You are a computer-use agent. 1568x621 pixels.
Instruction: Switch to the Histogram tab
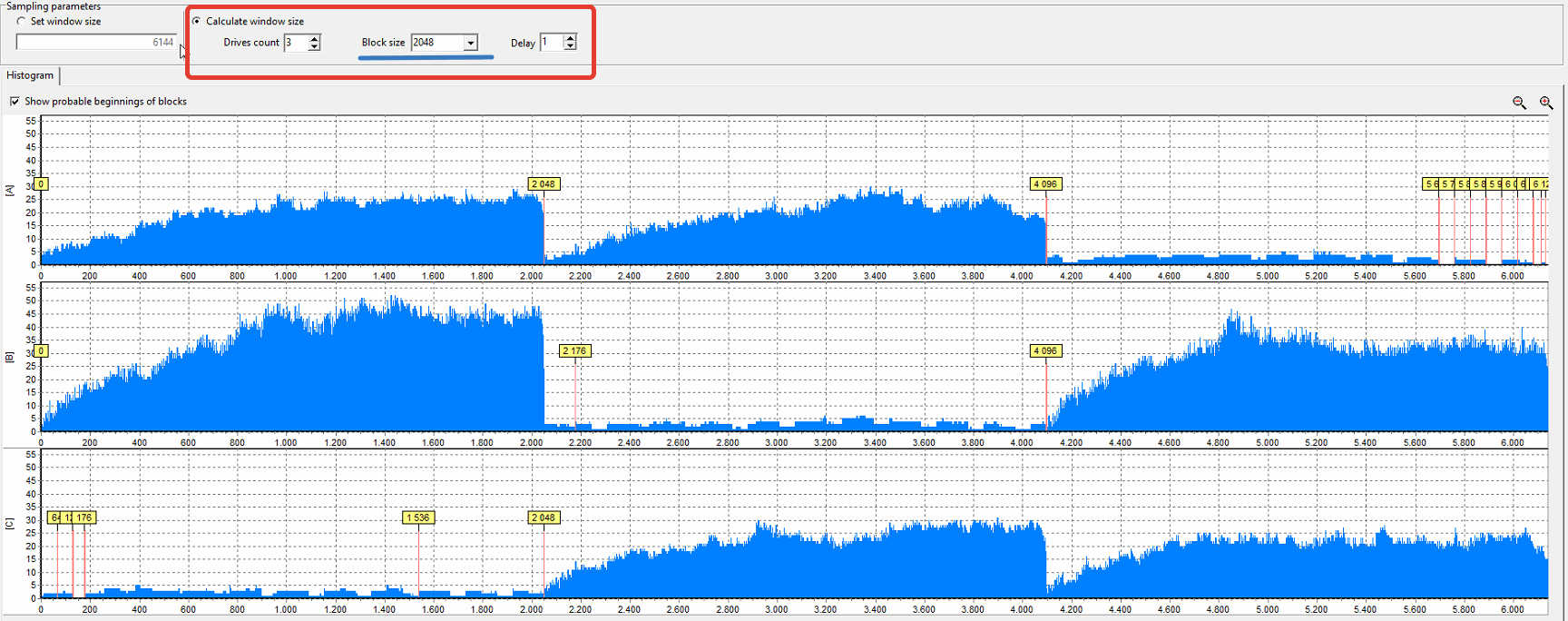(30, 75)
